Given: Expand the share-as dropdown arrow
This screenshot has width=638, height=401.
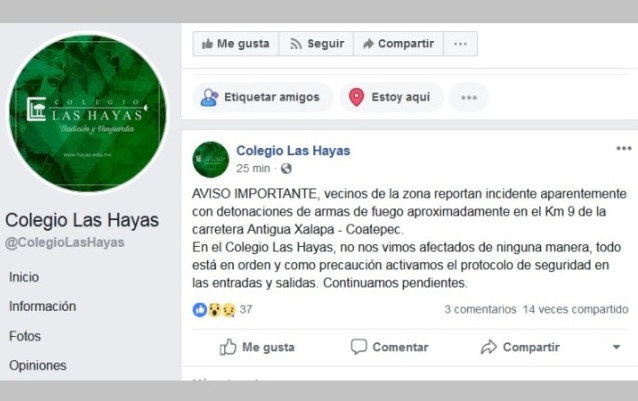Looking at the screenshot, I should [616, 347].
